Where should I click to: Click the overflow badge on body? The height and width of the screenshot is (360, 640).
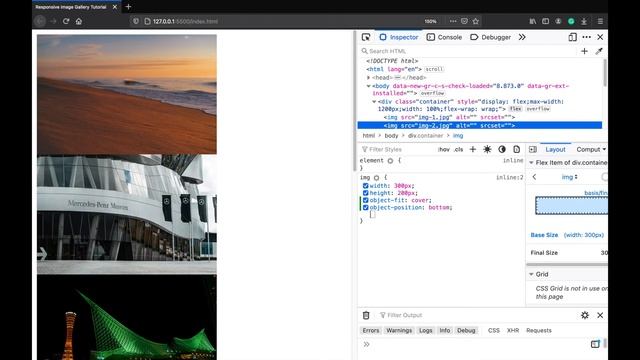point(432,93)
